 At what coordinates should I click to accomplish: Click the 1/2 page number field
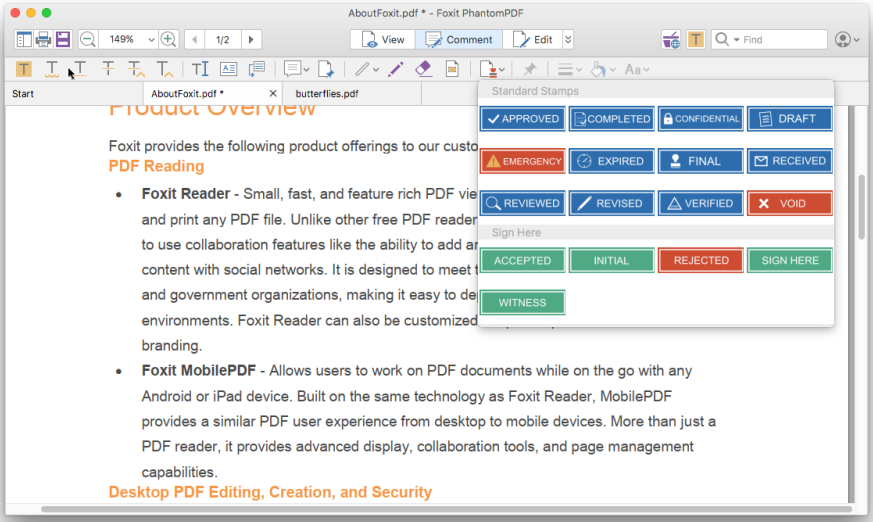[223, 40]
